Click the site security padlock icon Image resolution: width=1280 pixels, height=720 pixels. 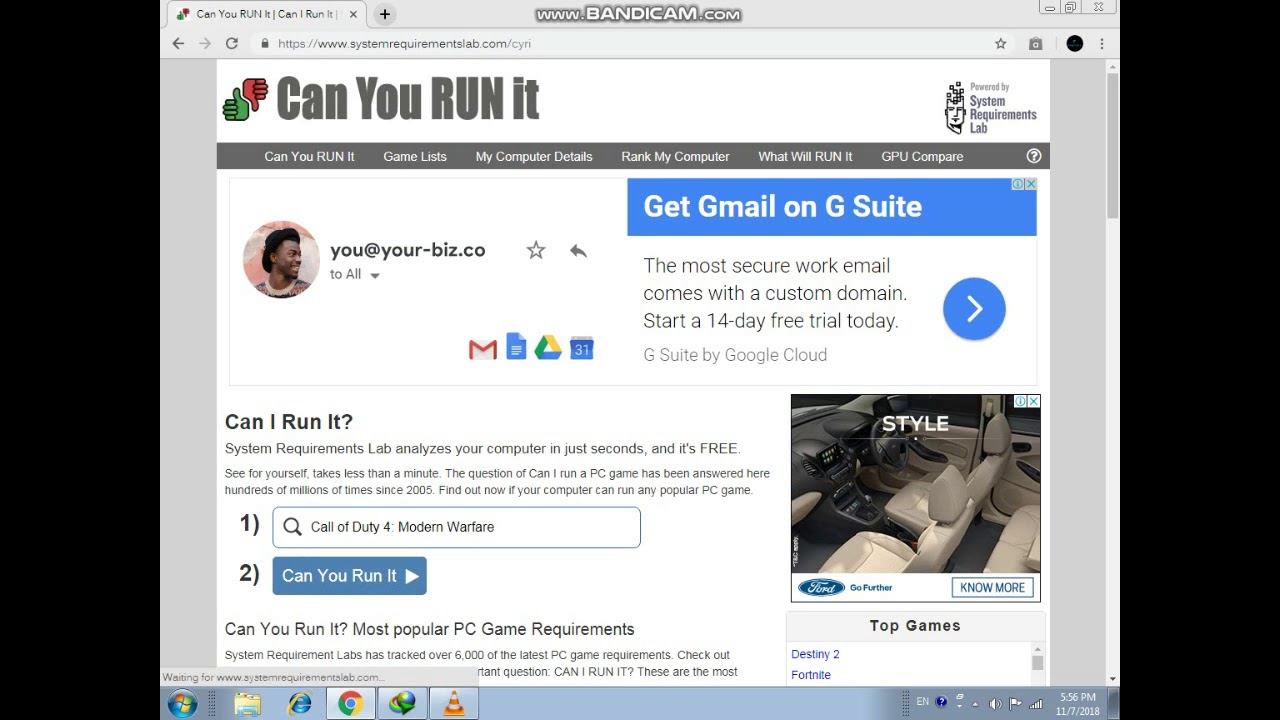point(265,44)
